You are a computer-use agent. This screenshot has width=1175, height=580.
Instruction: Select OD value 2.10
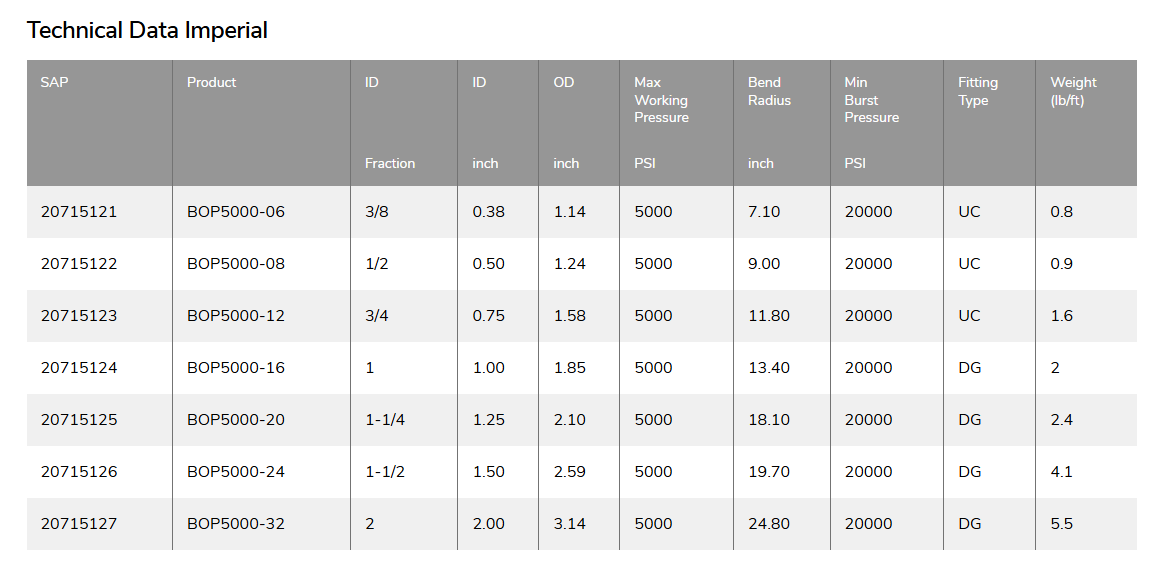point(570,420)
